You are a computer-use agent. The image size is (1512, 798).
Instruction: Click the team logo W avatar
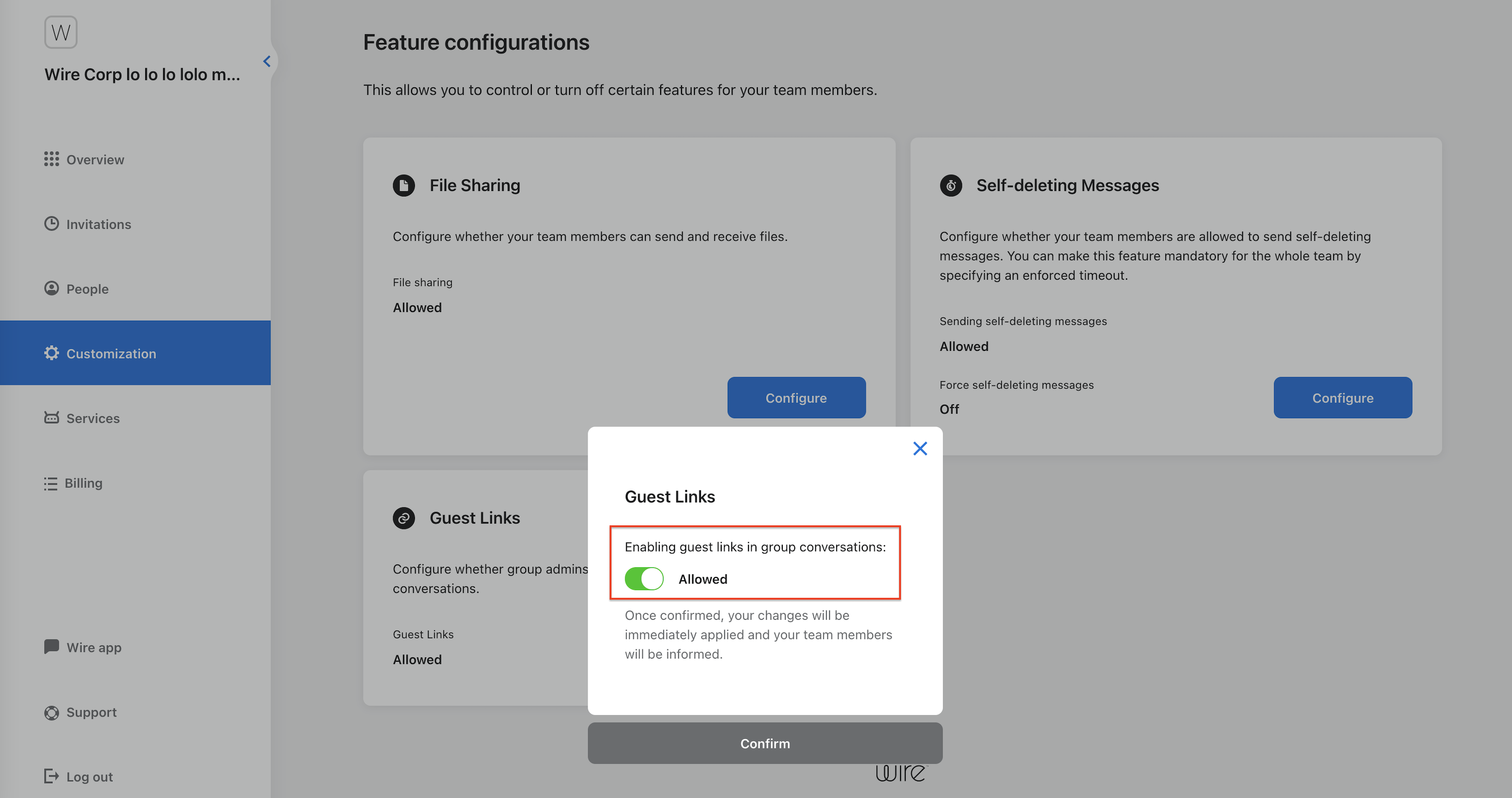pyautogui.click(x=61, y=32)
